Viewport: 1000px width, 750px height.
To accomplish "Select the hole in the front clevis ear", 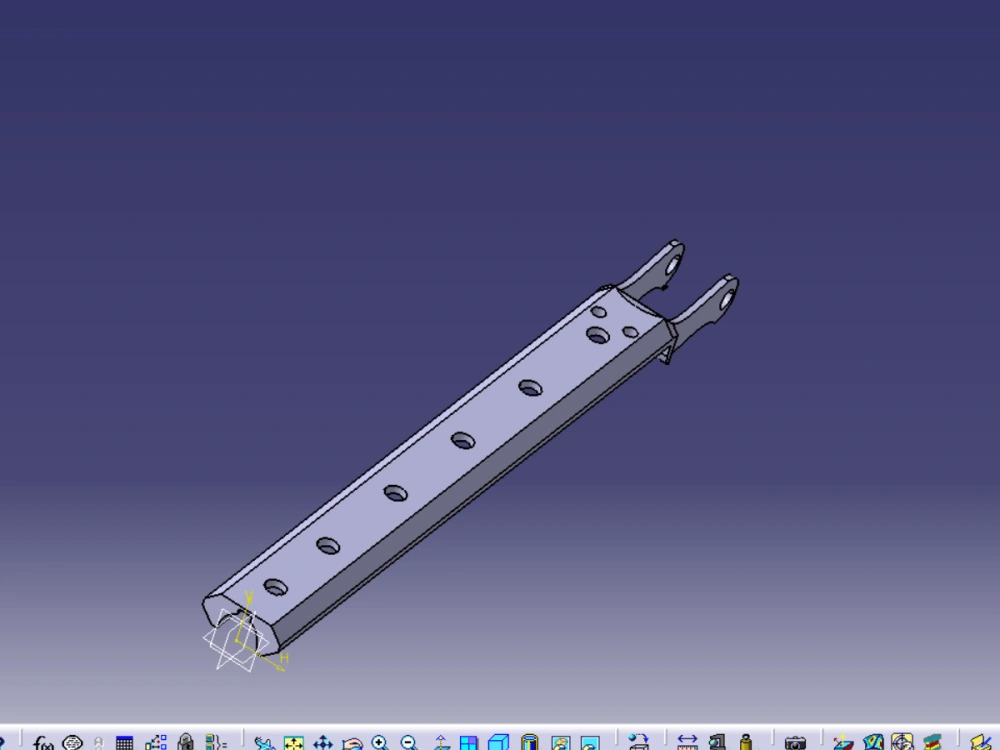I will [x=726, y=299].
